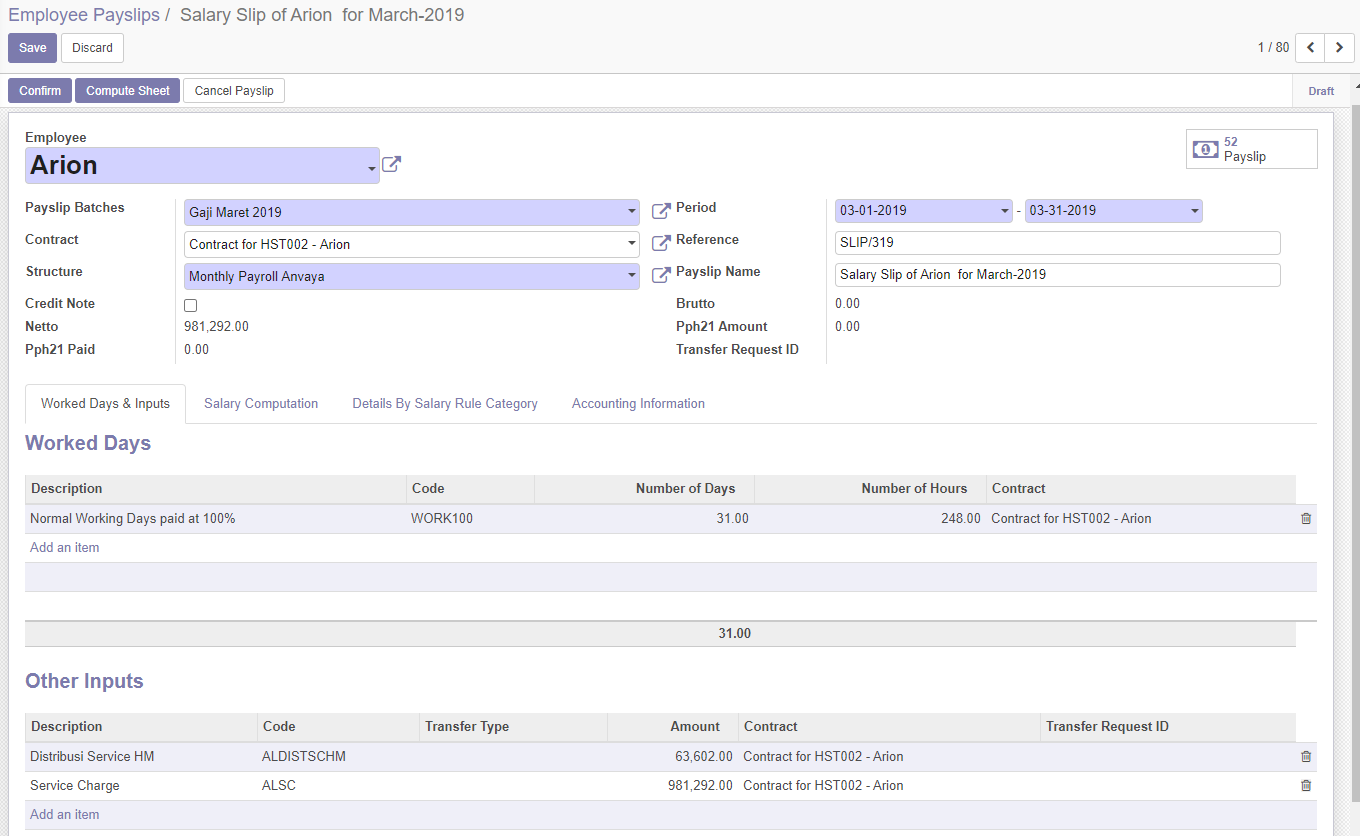Click the 63,602.00 amount cell
The width and height of the screenshot is (1360, 836).
tap(673, 757)
